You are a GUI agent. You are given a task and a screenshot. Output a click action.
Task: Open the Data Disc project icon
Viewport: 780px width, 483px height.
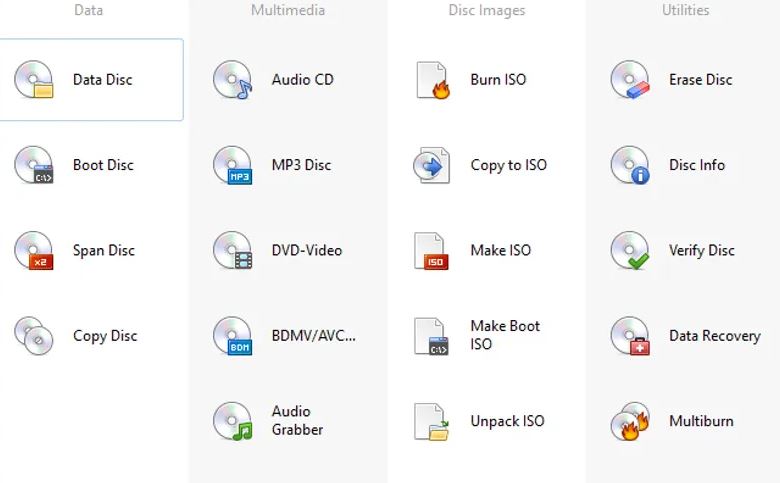(34, 80)
